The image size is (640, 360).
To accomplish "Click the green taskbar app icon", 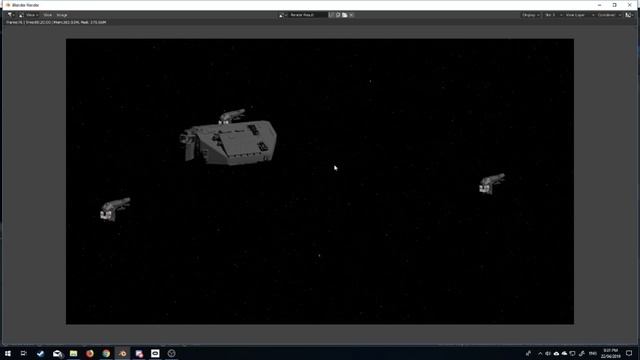I will tap(73, 353).
